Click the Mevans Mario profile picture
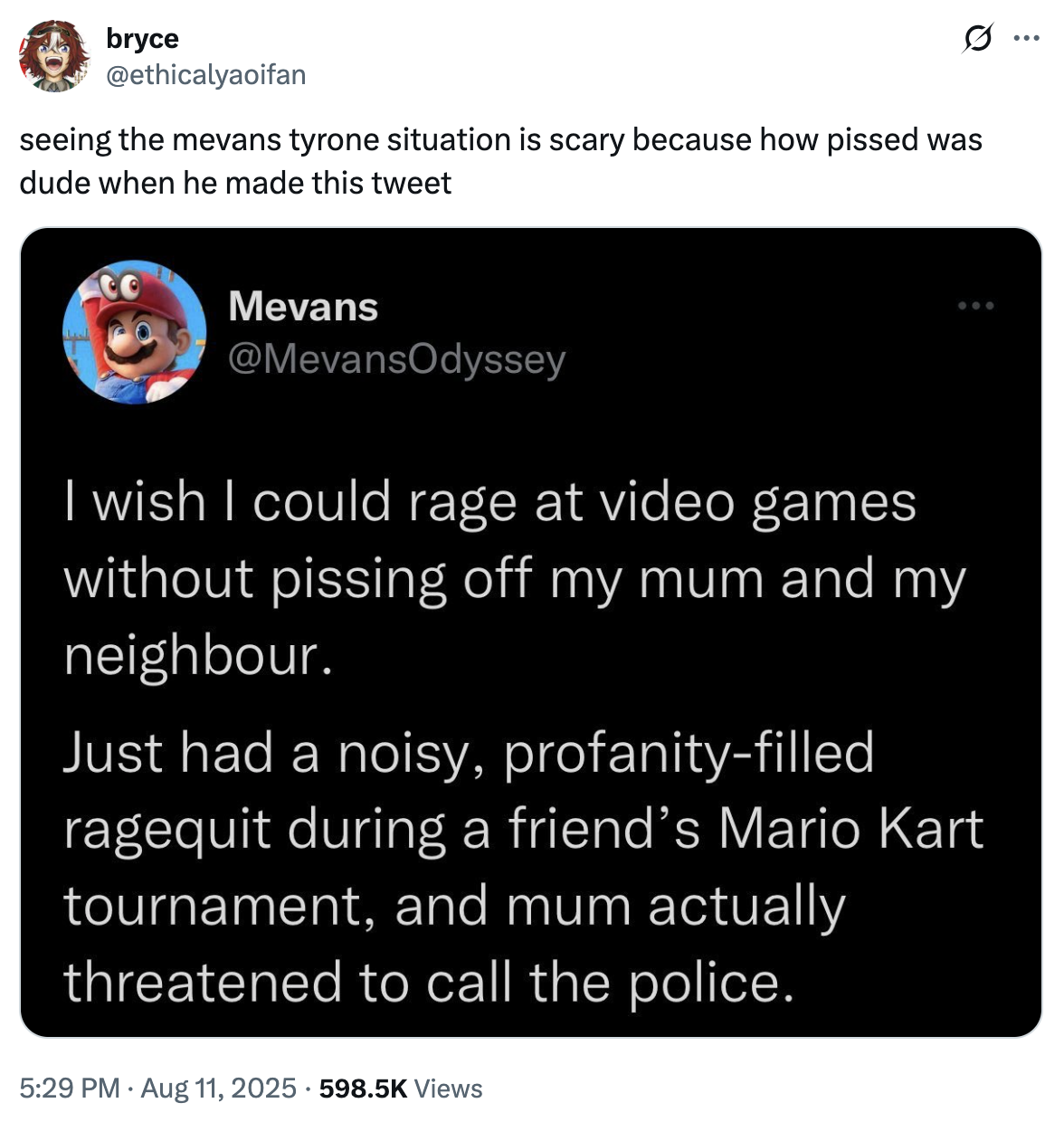1064x1122 pixels. pos(134,332)
